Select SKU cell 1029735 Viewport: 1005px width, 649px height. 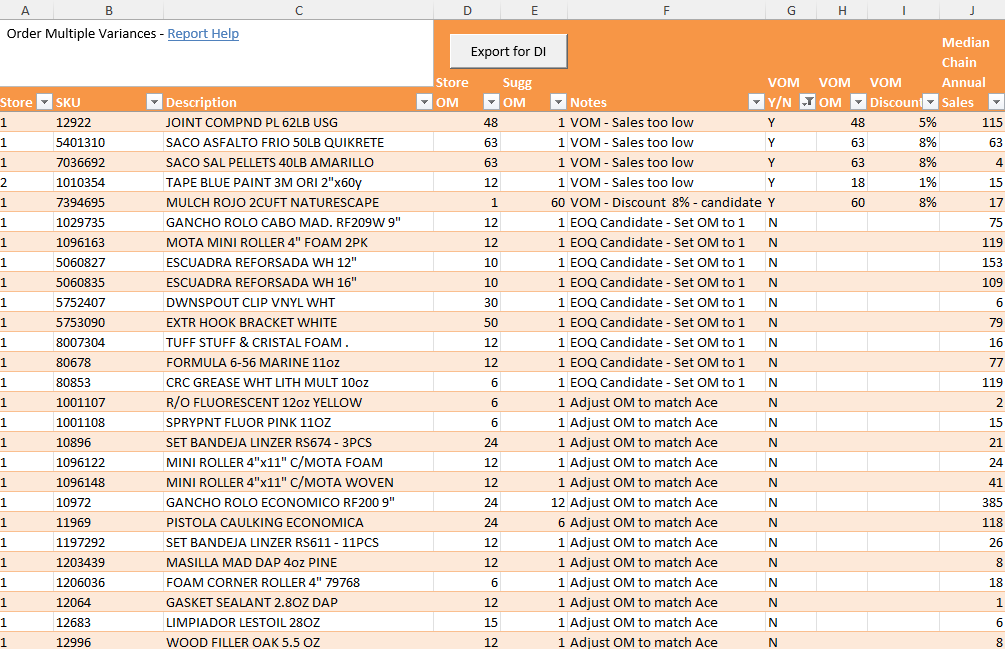point(108,222)
